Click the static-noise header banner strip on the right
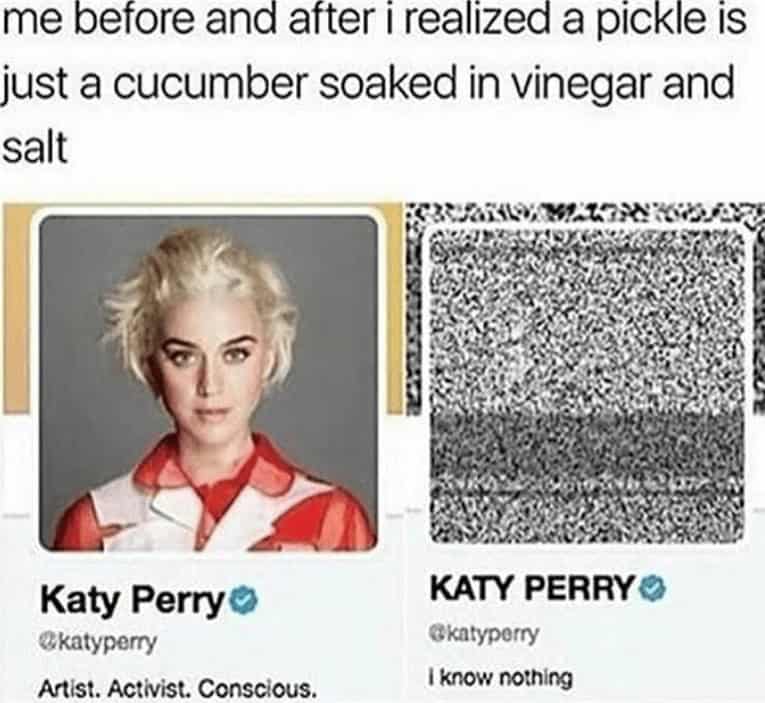Image resolution: width=765 pixels, height=703 pixels. pos(581,215)
